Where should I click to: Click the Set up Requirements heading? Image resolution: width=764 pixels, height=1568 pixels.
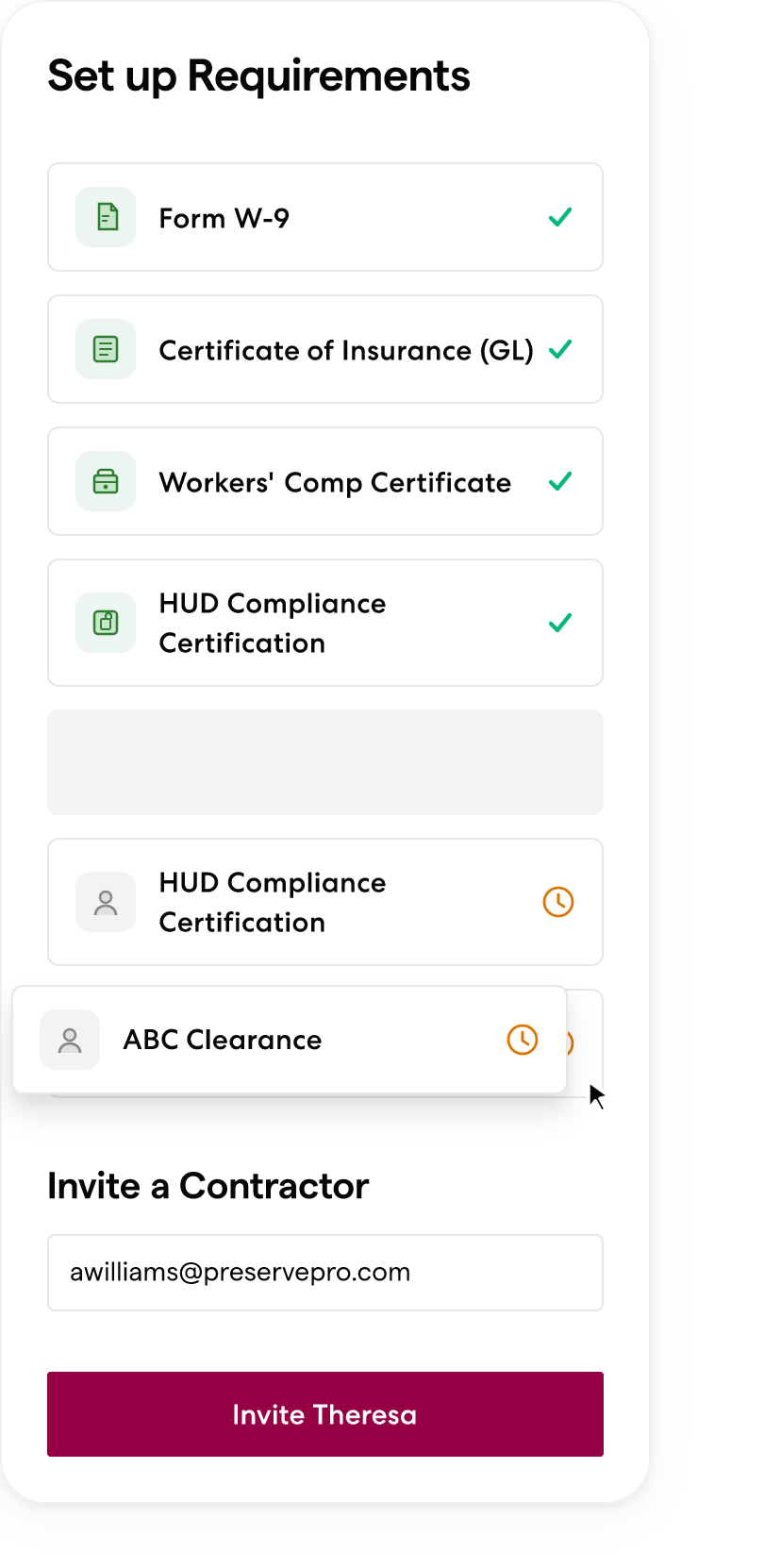click(258, 76)
